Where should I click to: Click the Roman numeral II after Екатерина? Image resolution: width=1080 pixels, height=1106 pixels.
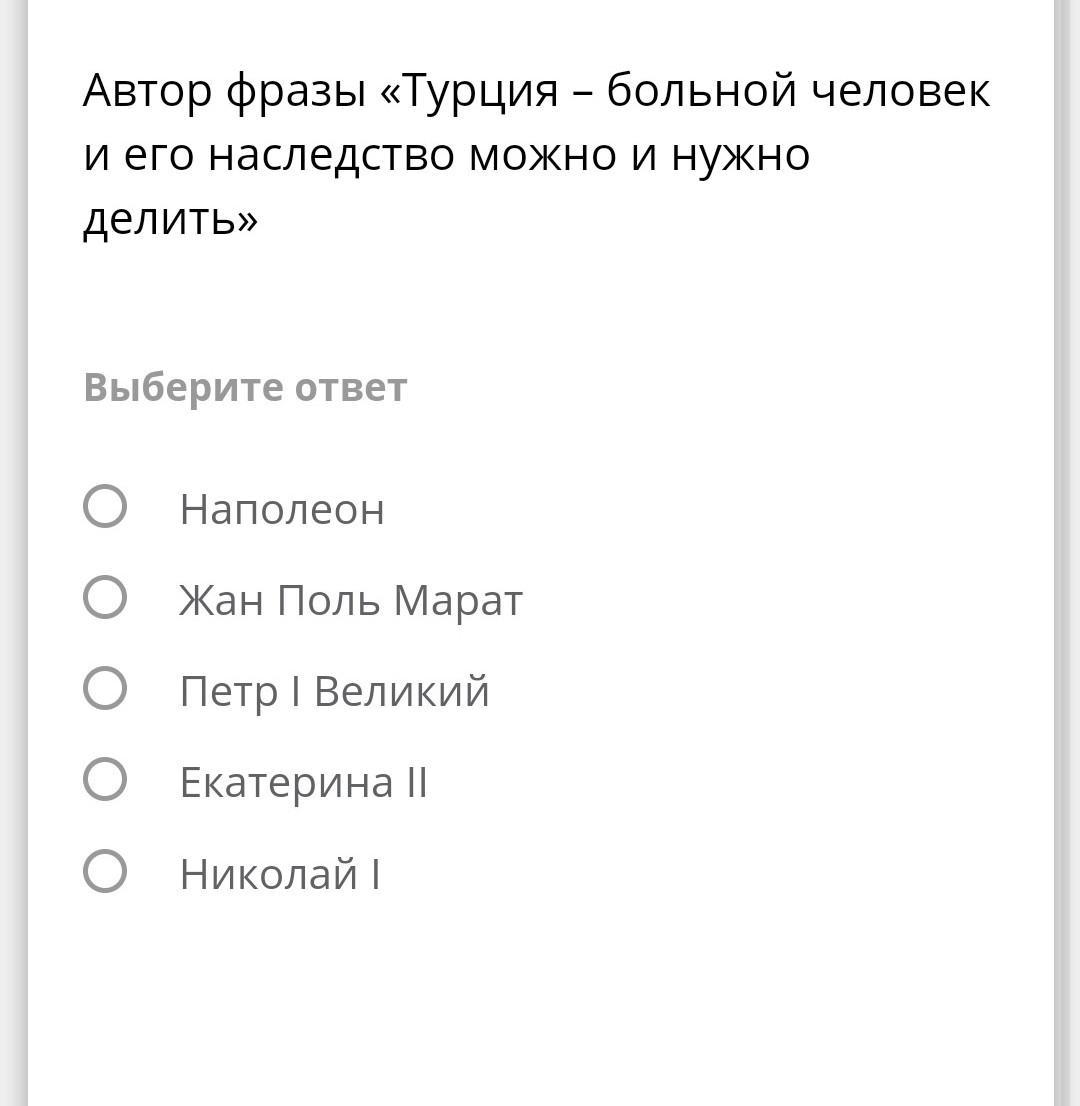click(417, 782)
